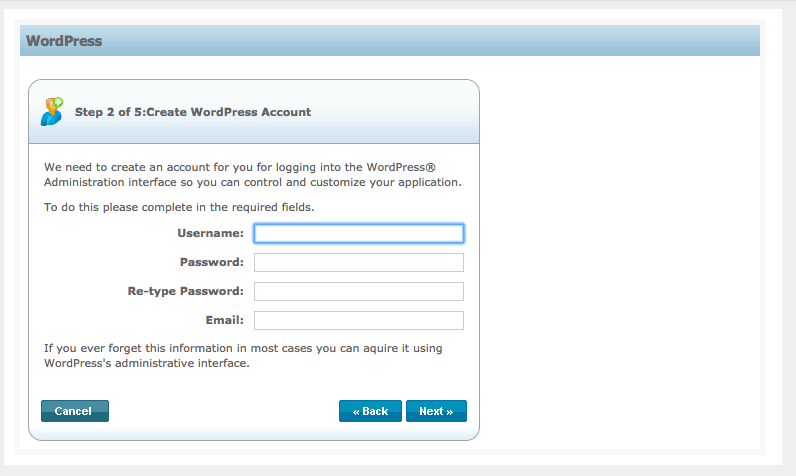Go to previous step with Back button

tap(370, 411)
